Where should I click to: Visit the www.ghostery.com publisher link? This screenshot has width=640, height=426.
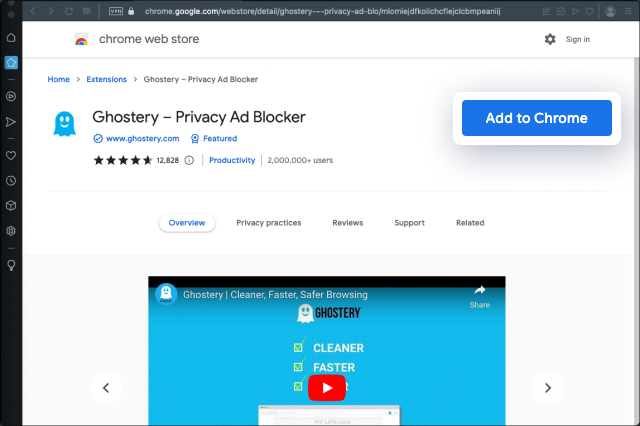click(142, 139)
